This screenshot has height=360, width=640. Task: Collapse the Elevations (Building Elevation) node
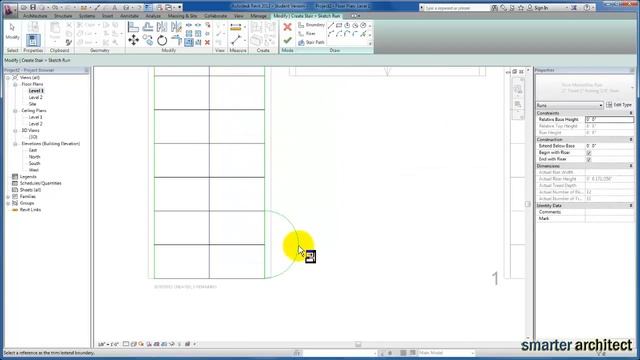click(15, 144)
